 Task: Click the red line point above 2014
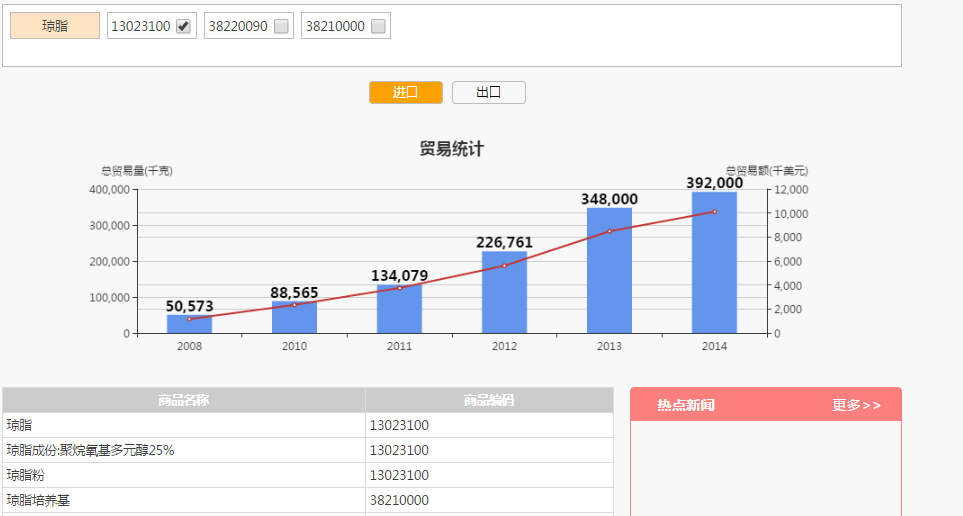point(714,212)
